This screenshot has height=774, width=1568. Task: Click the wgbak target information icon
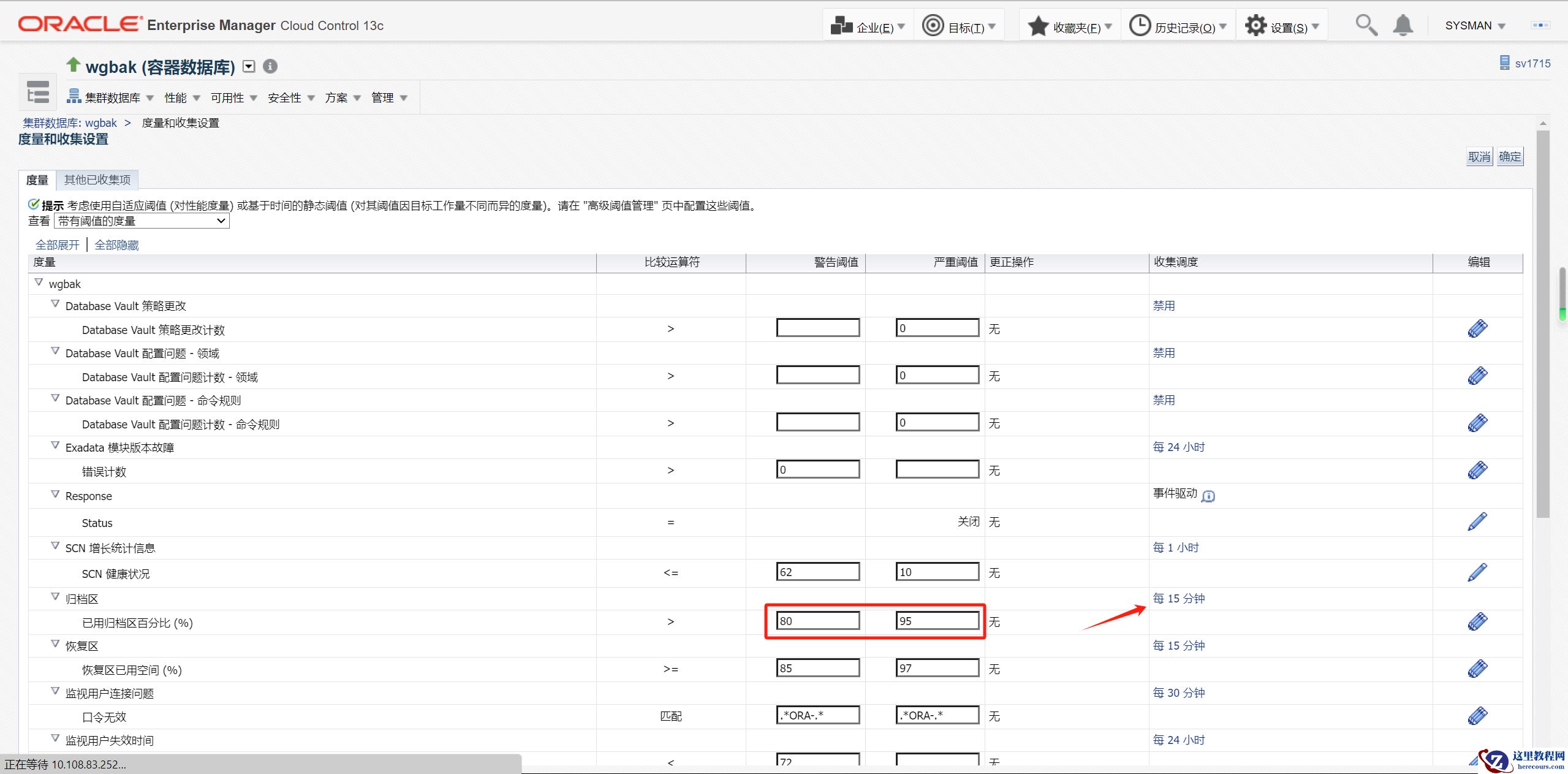tap(270, 66)
